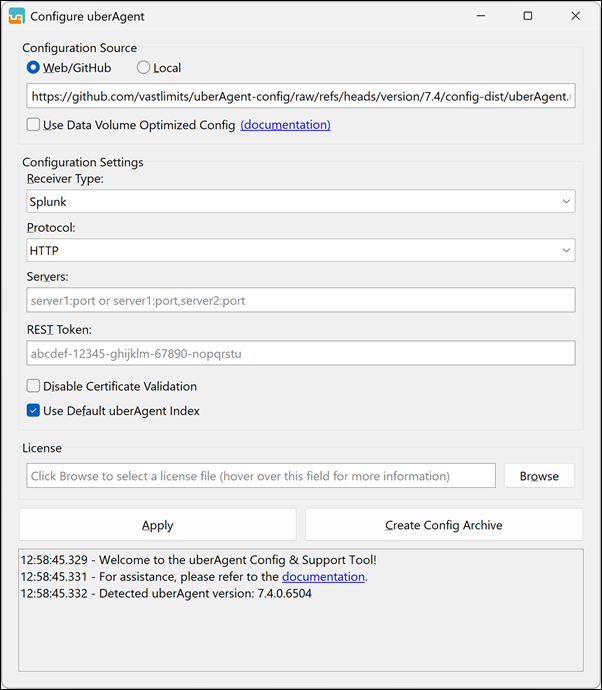
Task: Uncheck Use Default uberAgent Index
Action: click(x=34, y=411)
